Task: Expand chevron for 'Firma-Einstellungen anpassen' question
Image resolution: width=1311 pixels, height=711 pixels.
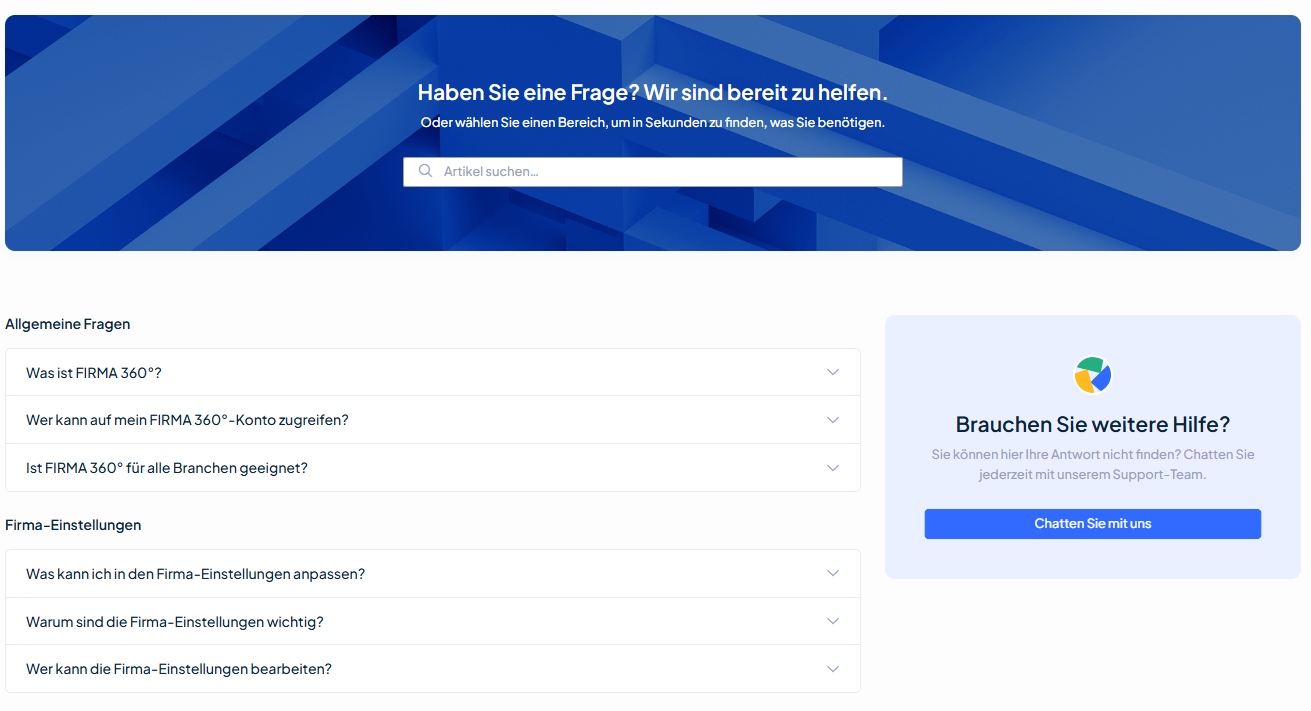Action: 832,573
